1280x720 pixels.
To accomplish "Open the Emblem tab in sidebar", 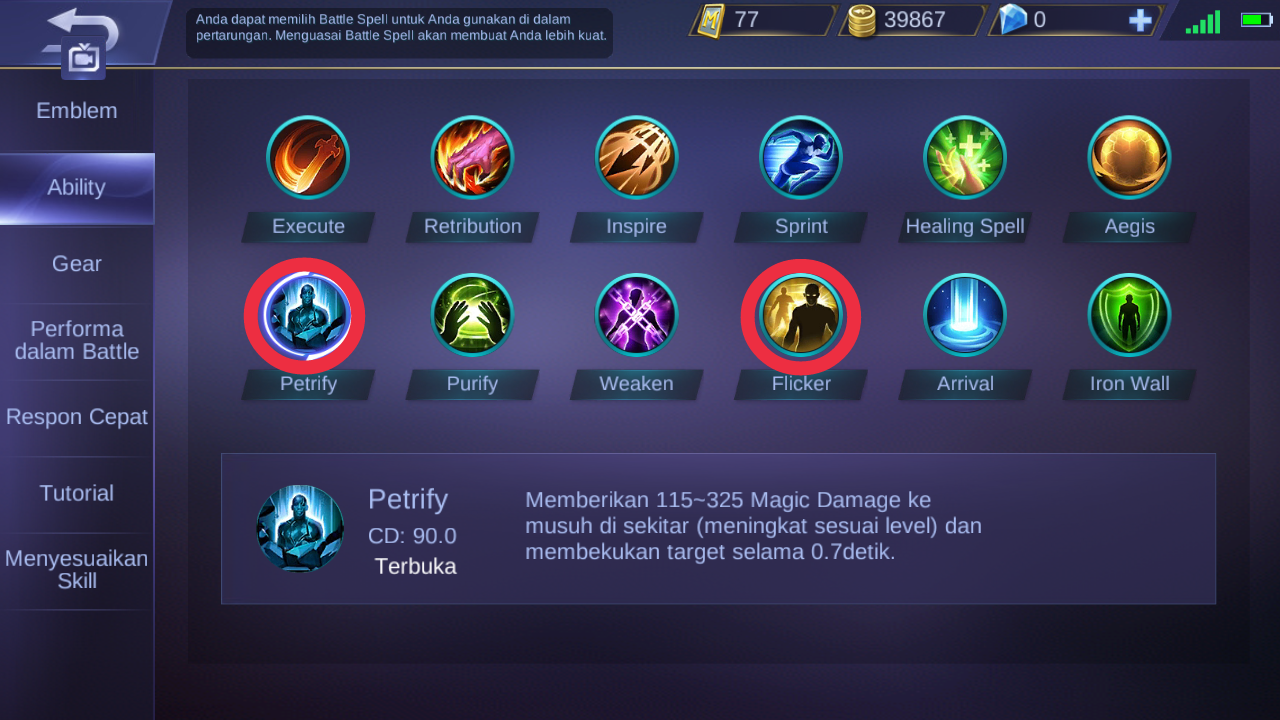I will [77, 111].
